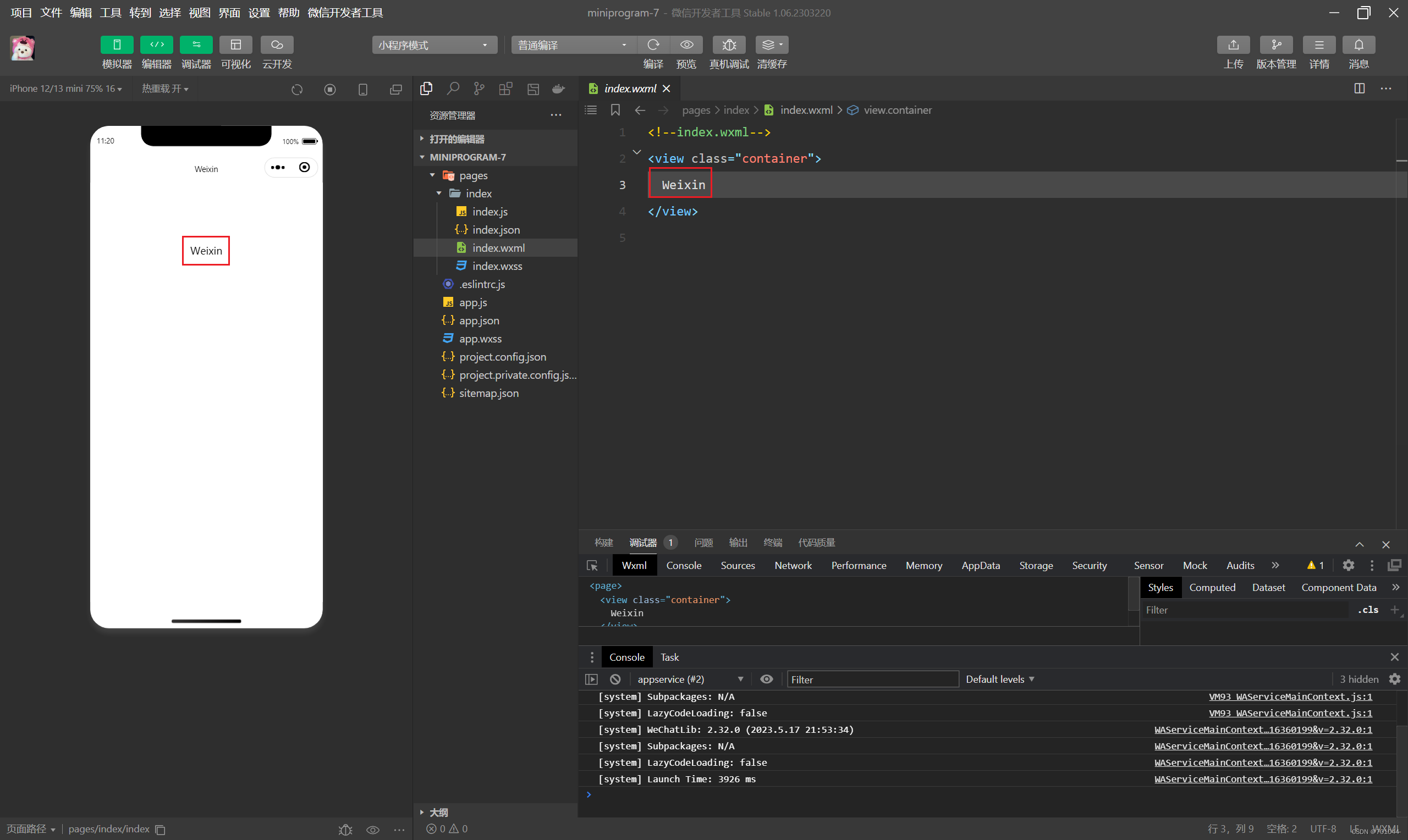Click the compile refresh icon
This screenshot has height=840, width=1408.
(653, 45)
